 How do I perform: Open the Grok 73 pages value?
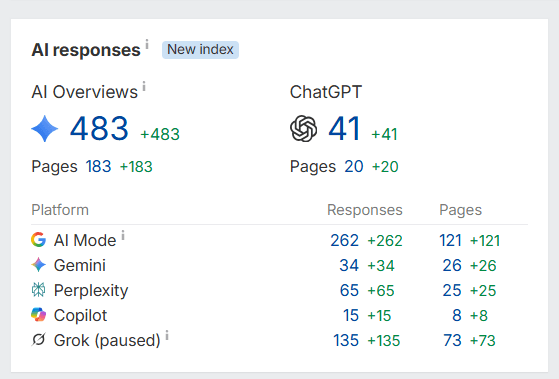click(x=452, y=340)
